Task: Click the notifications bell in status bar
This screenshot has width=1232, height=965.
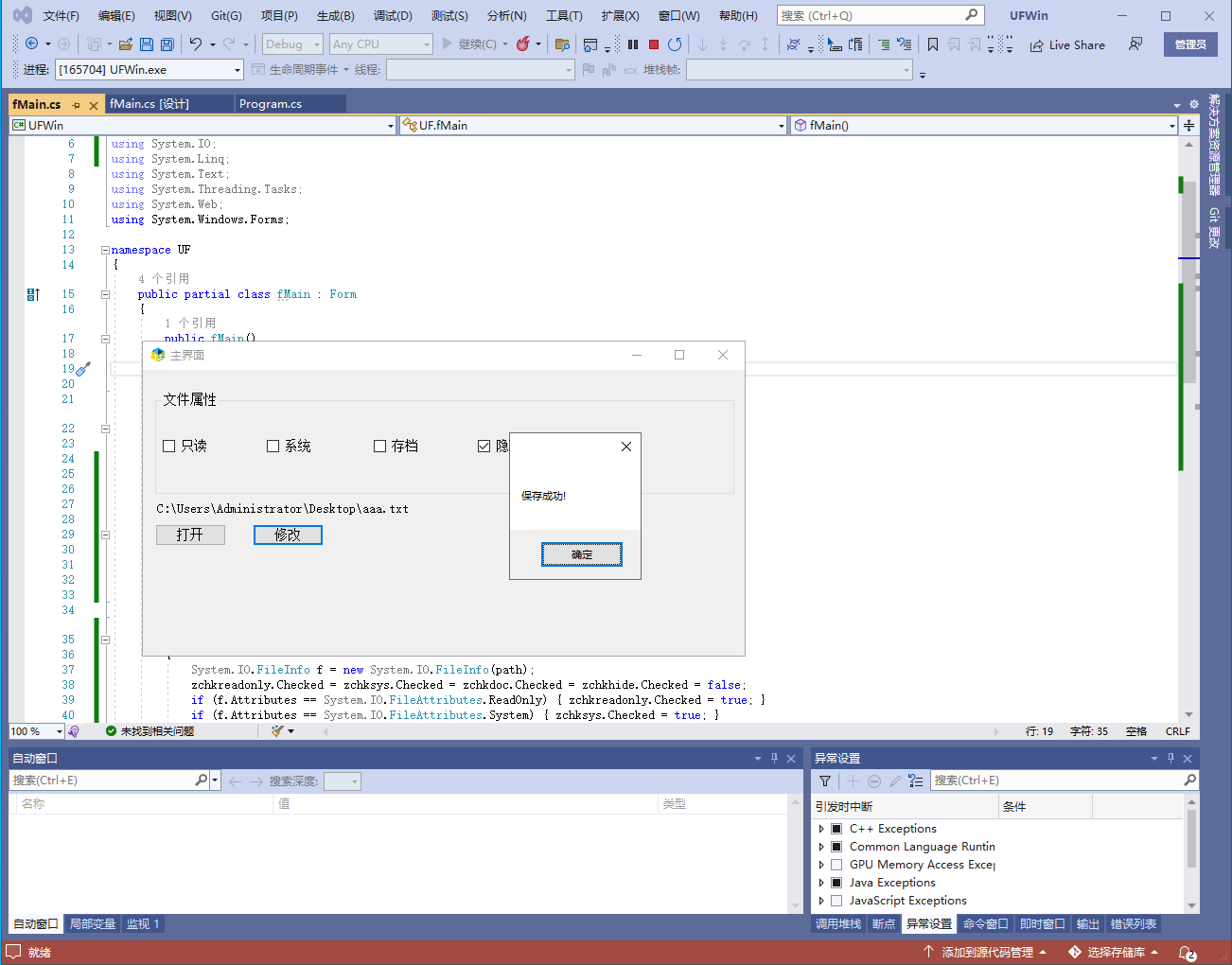Action: point(1187,952)
